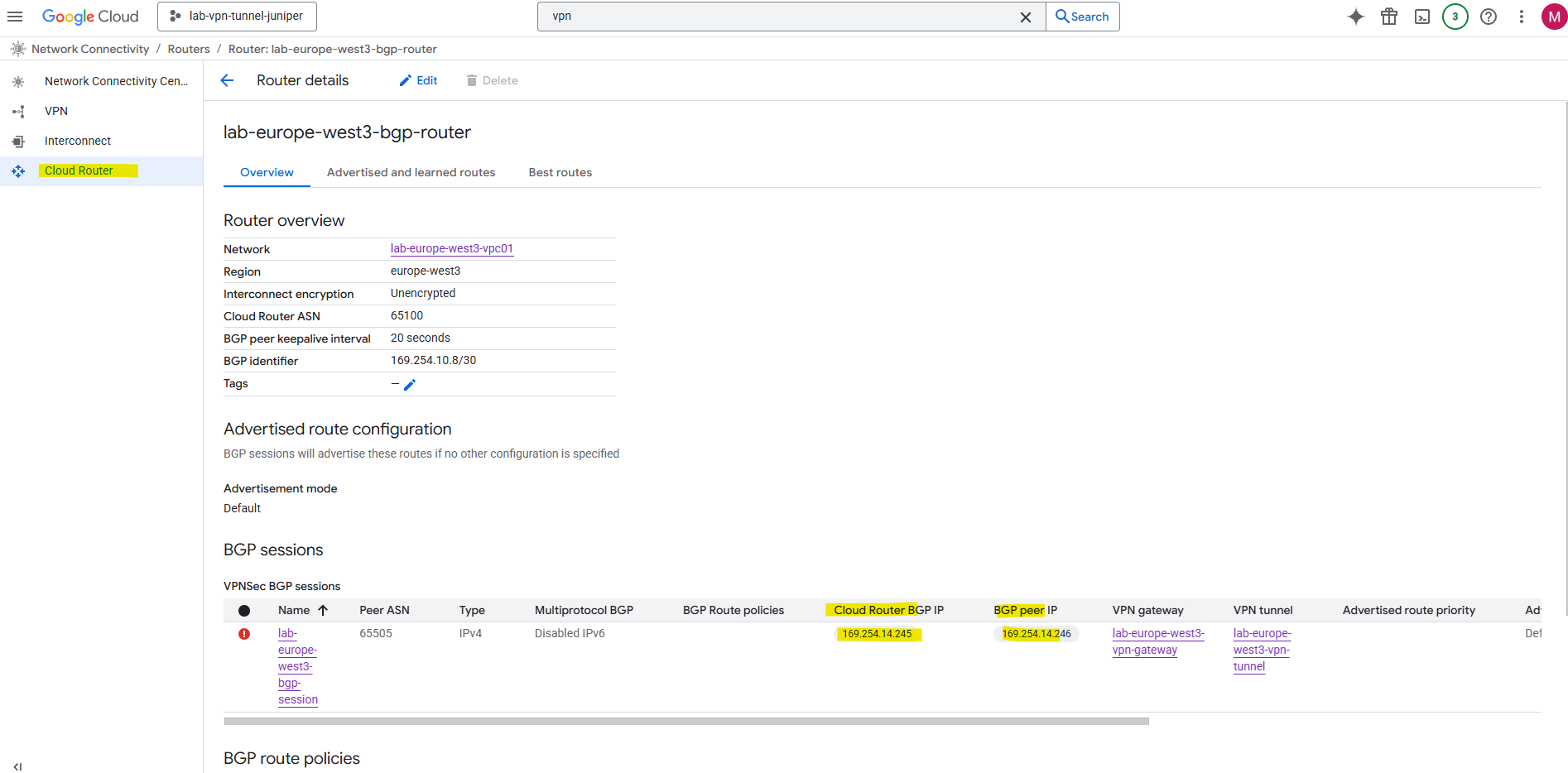Select Cloud Router BGP IP 169.254.14.245

(x=877, y=634)
